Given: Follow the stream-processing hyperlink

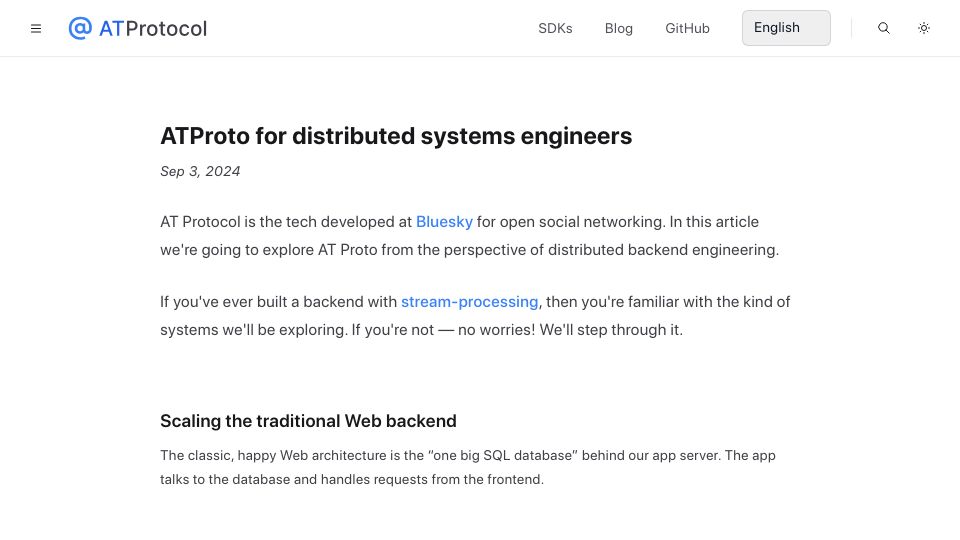Looking at the screenshot, I should (x=470, y=302).
